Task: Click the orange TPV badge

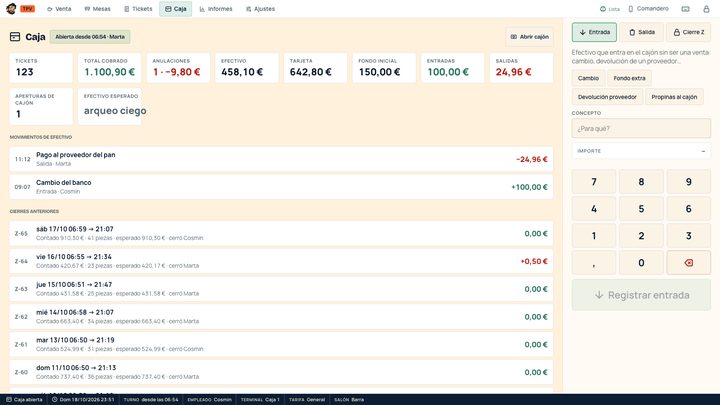Action: click(x=28, y=9)
